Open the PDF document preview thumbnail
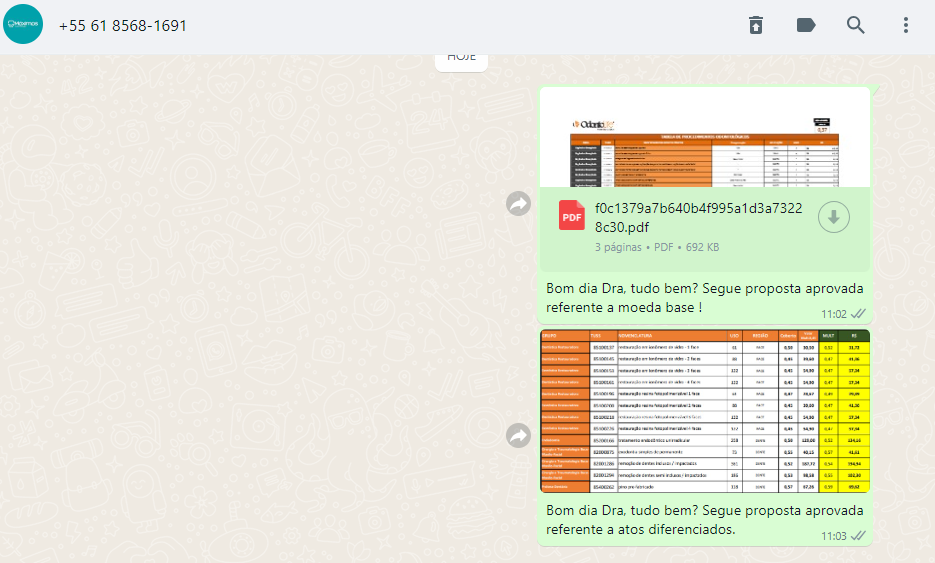The height and width of the screenshot is (563, 935). click(x=704, y=140)
